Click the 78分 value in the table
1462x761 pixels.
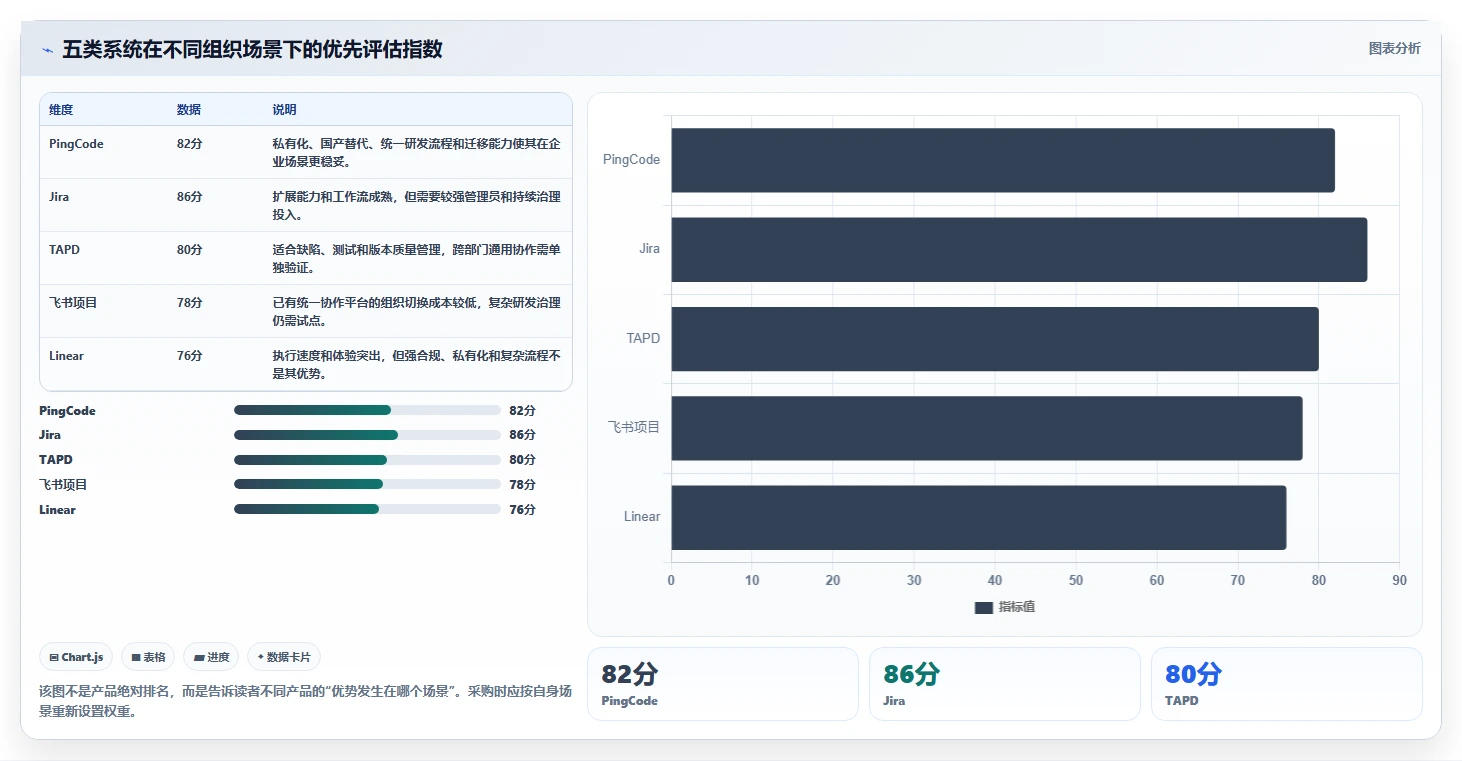[x=189, y=303]
